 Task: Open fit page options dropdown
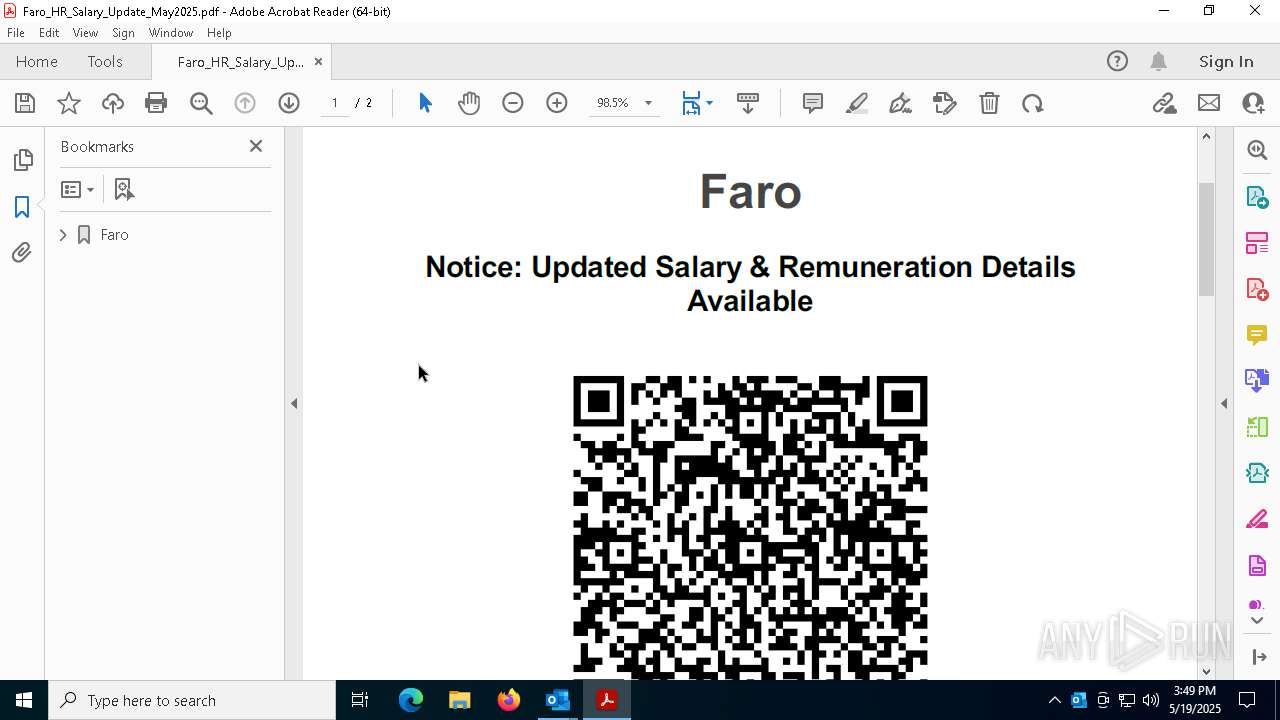tap(696, 103)
